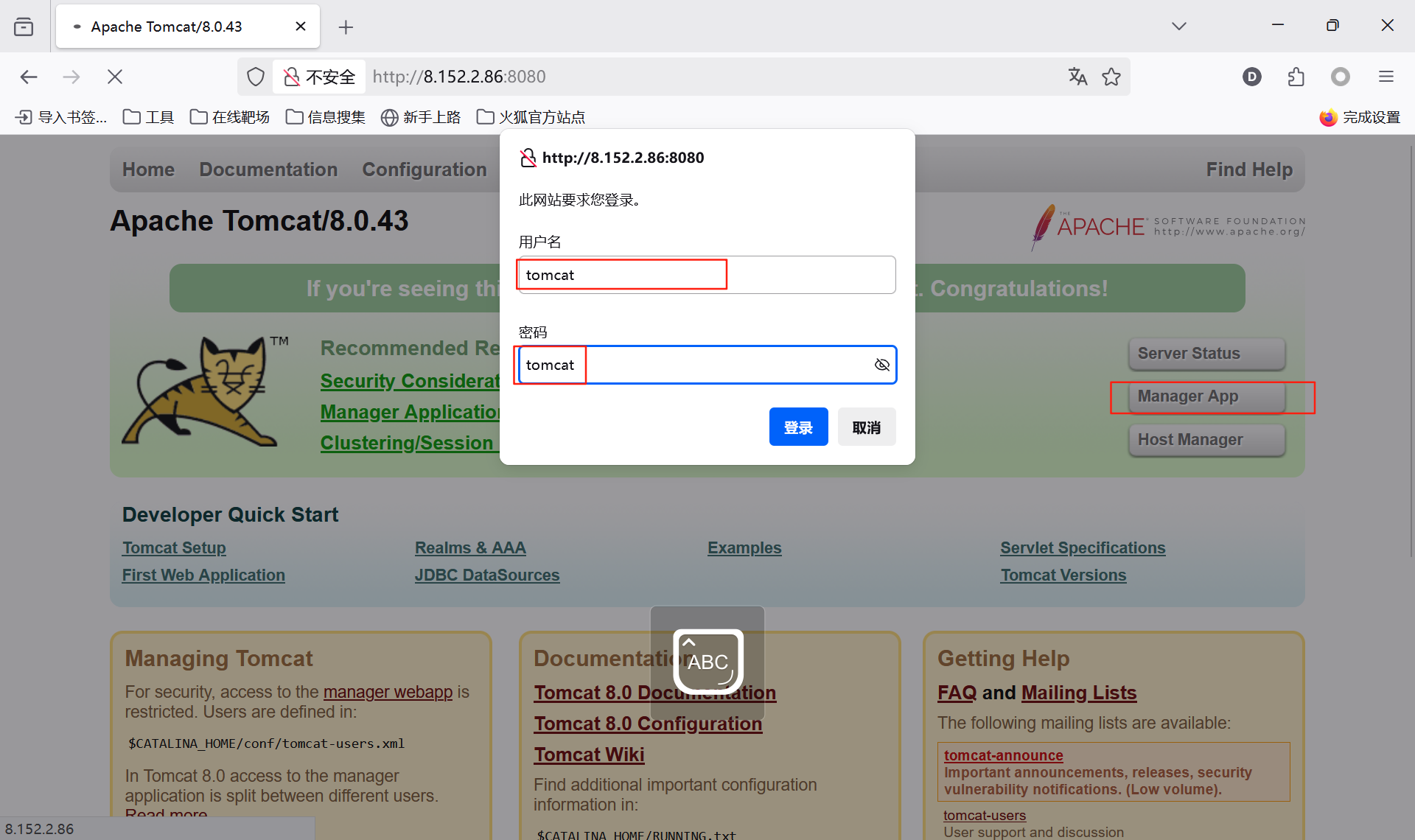This screenshot has width=1415, height=840.
Task: Click the Server Status button
Action: pos(1207,354)
